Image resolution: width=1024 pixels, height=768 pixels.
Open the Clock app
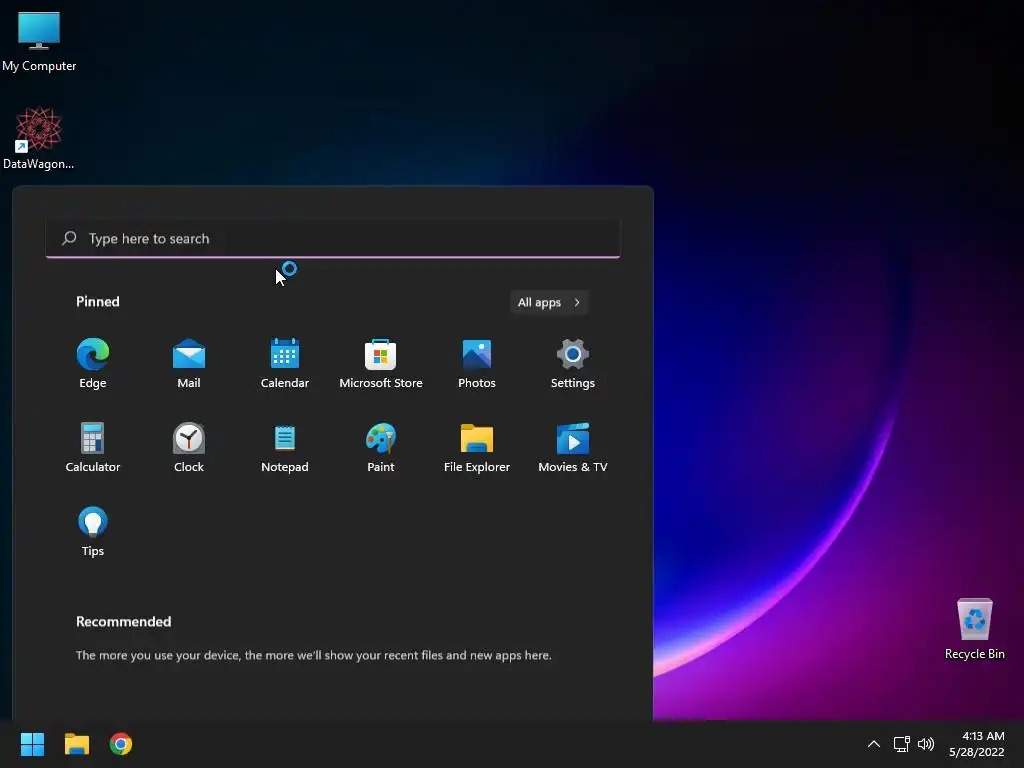(x=189, y=447)
